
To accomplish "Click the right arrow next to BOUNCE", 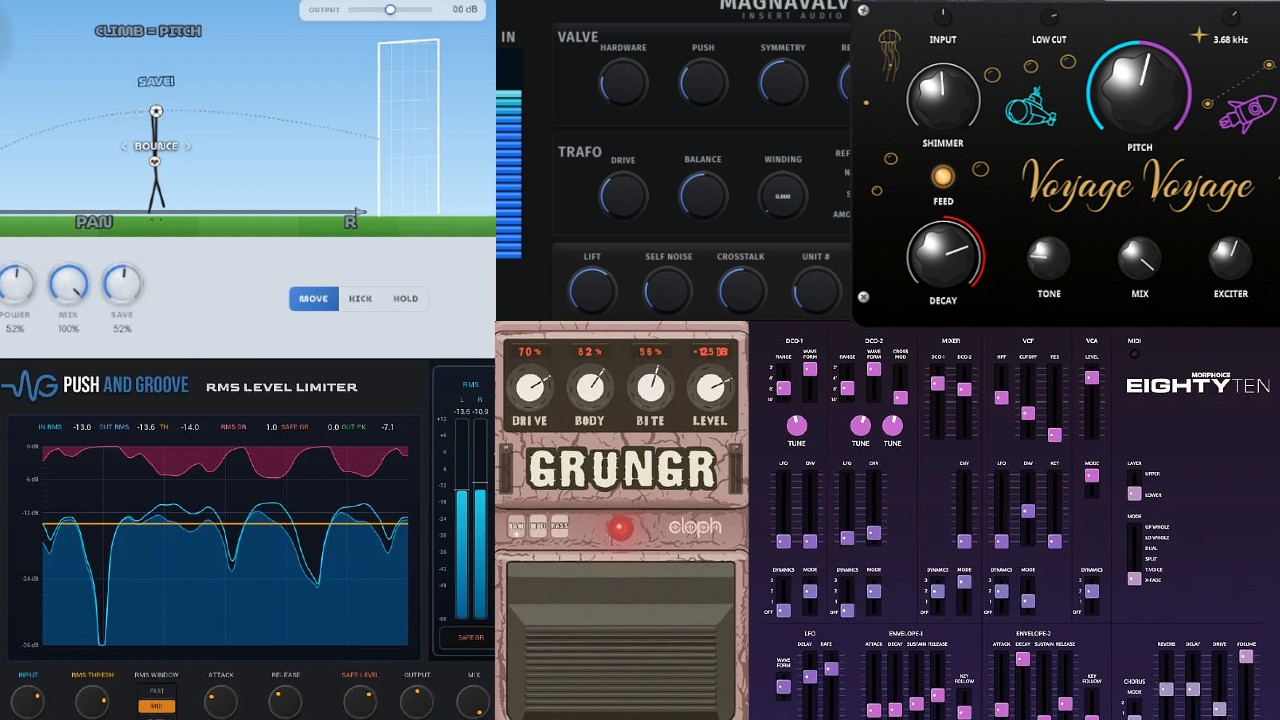I will click(187, 147).
